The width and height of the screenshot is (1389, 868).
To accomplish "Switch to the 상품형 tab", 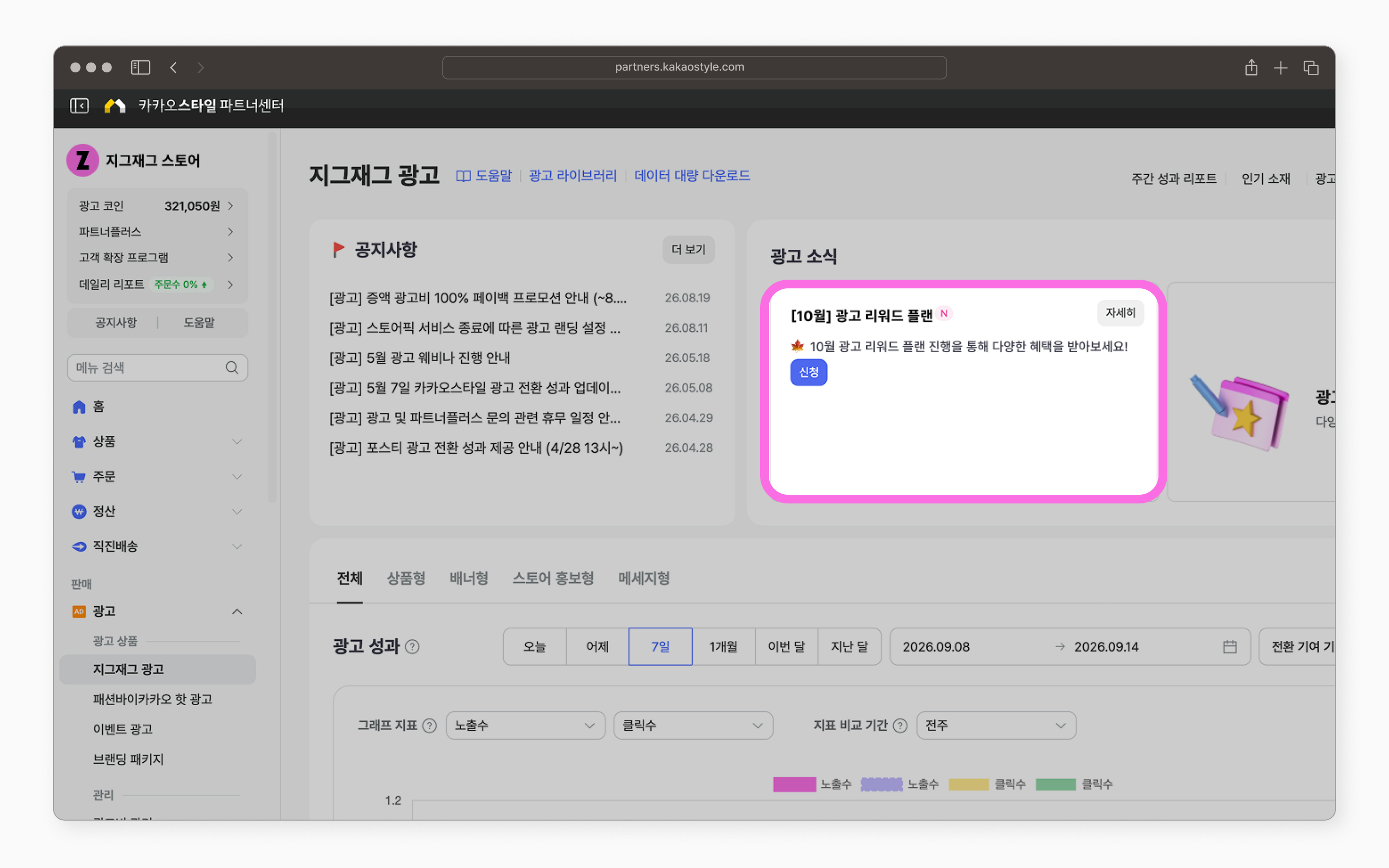I will [x=406, y=578].
